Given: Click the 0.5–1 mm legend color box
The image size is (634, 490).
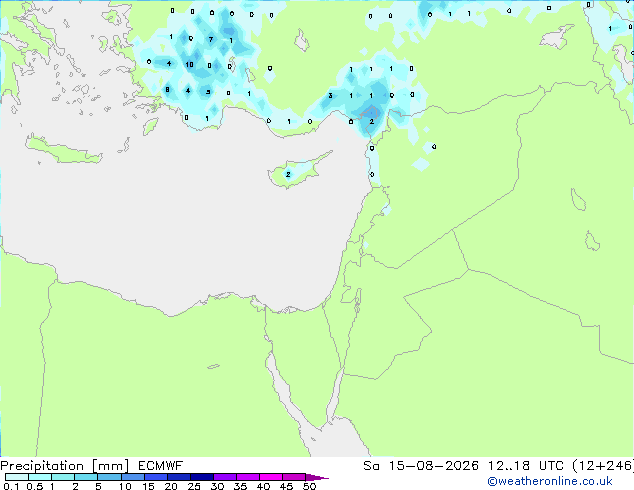Looking at the screenshot, I should 40,477.
